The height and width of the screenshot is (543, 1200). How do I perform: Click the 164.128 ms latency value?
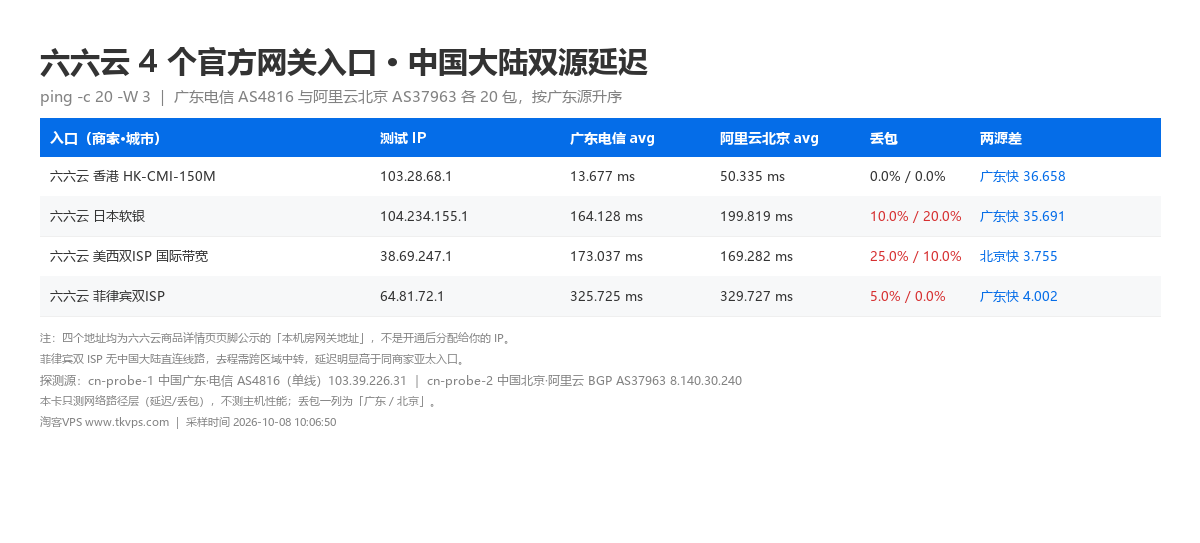606,216
